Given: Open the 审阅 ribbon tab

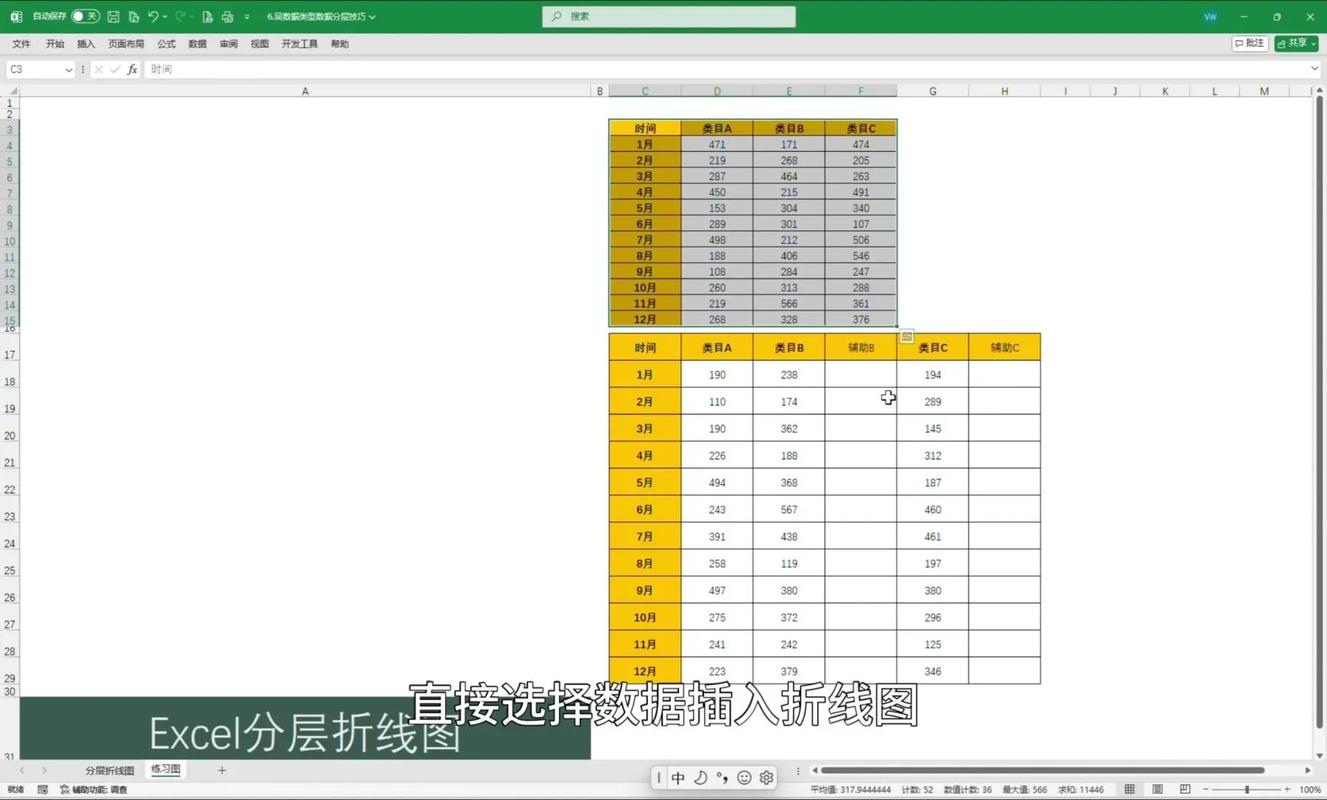Looking at the screenshot, I should pyautogui.click(x=229, y=44).
